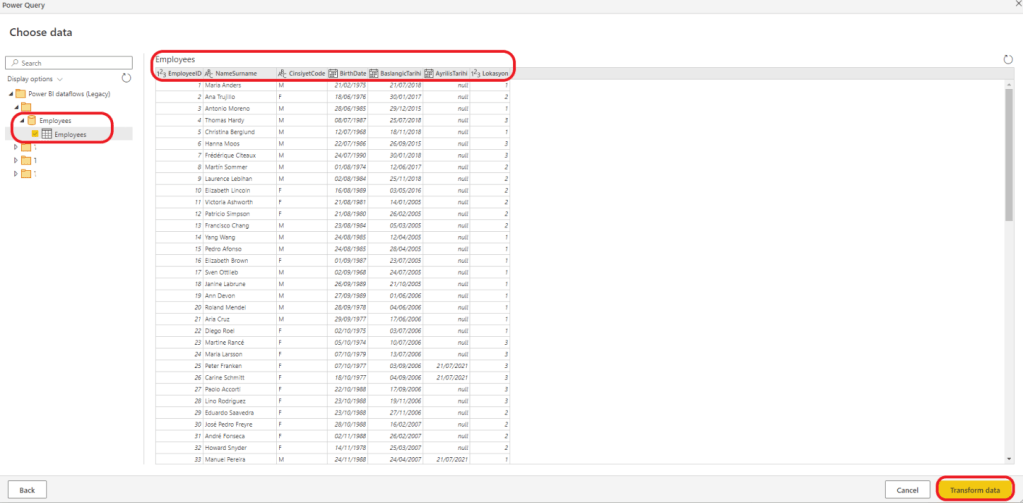Collapse the Employees dataflow node

point(20,120)
